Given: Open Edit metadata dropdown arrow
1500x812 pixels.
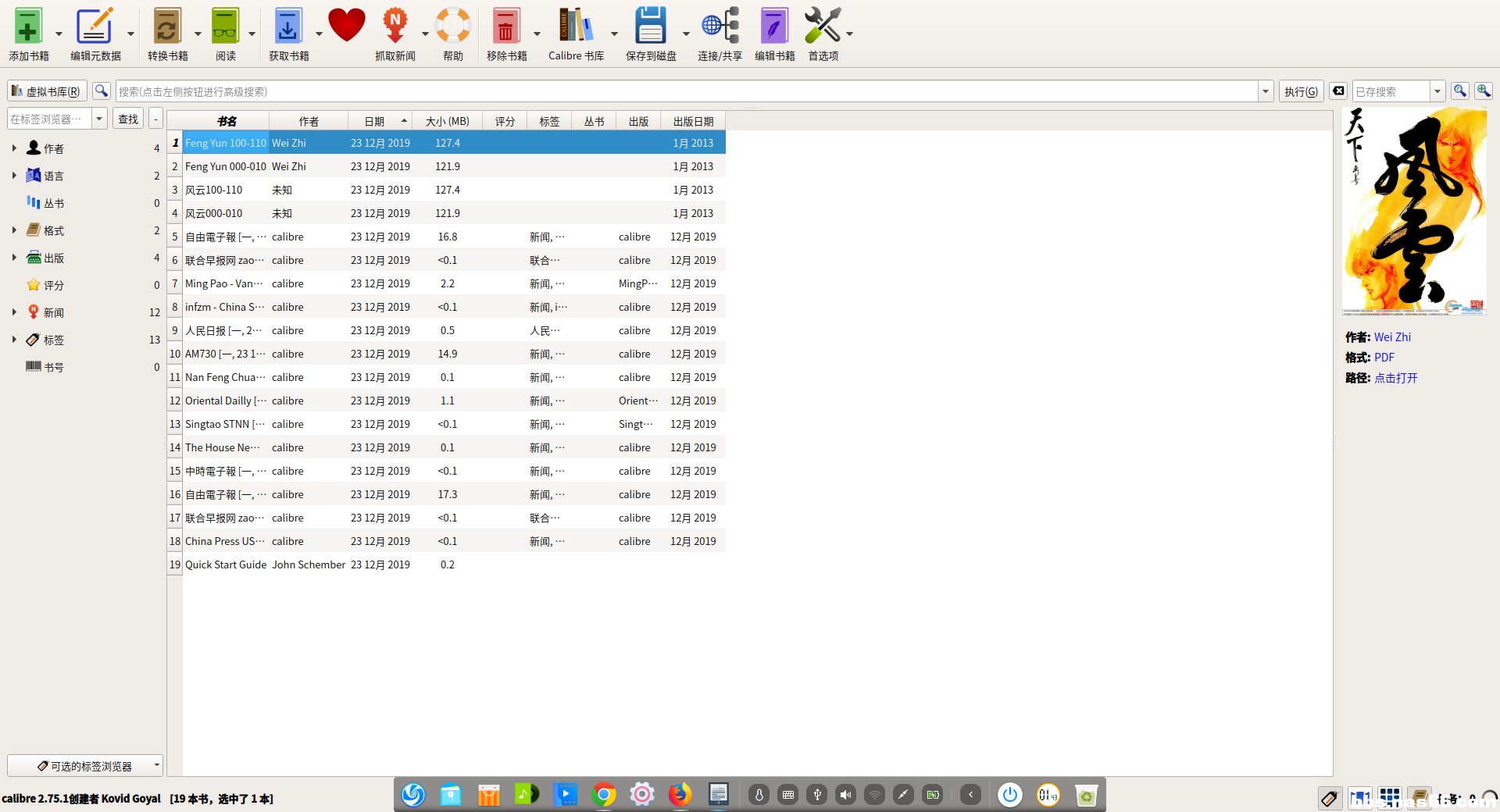Looking at the screenshot, I should click(130, 34).
